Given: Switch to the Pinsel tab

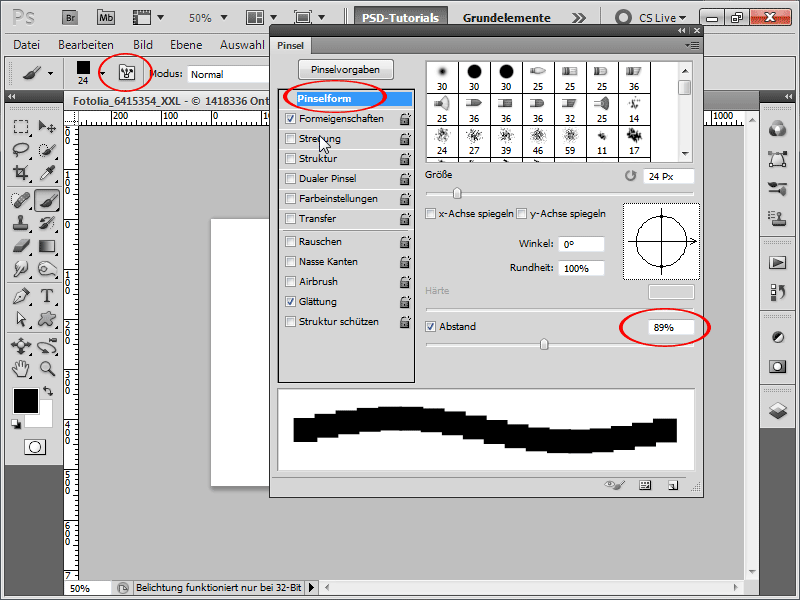Looking at the screenshot, I should click(290, 45).
